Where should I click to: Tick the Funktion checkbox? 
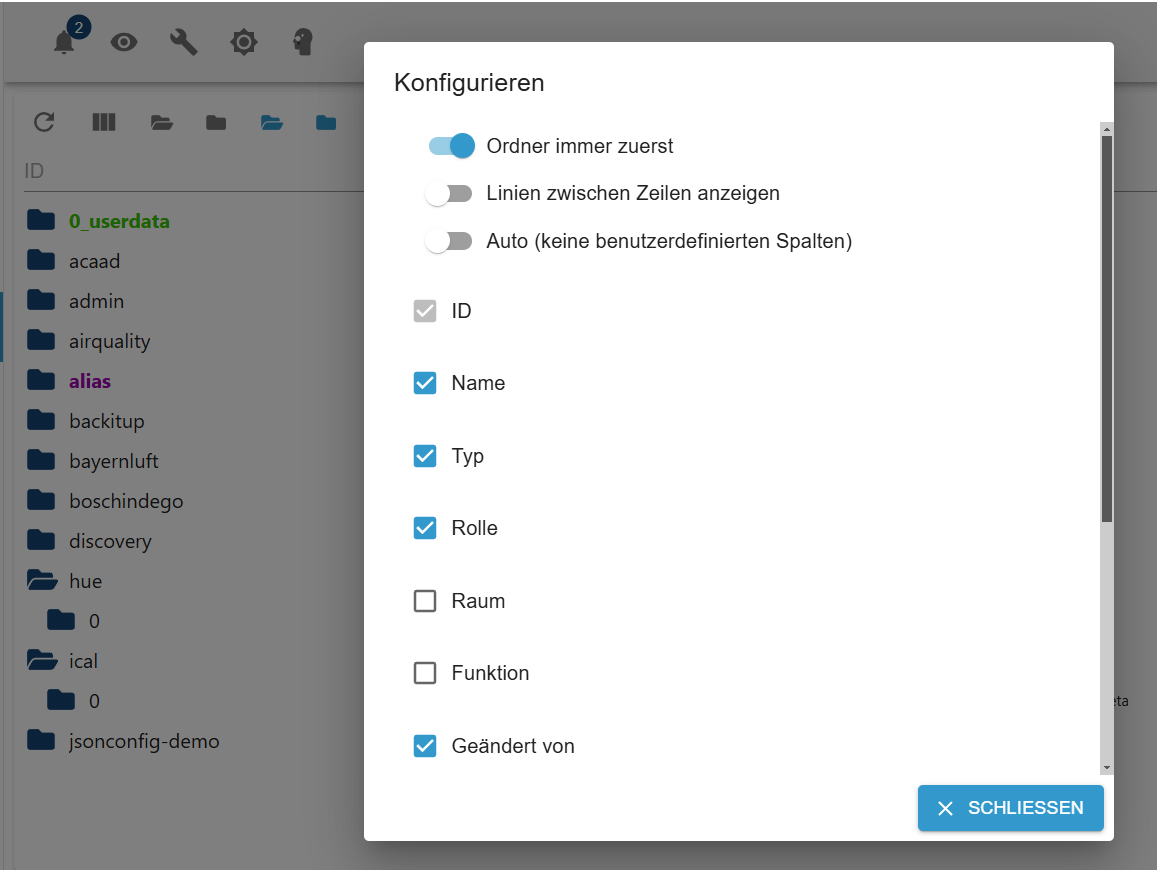pos(425,673)
